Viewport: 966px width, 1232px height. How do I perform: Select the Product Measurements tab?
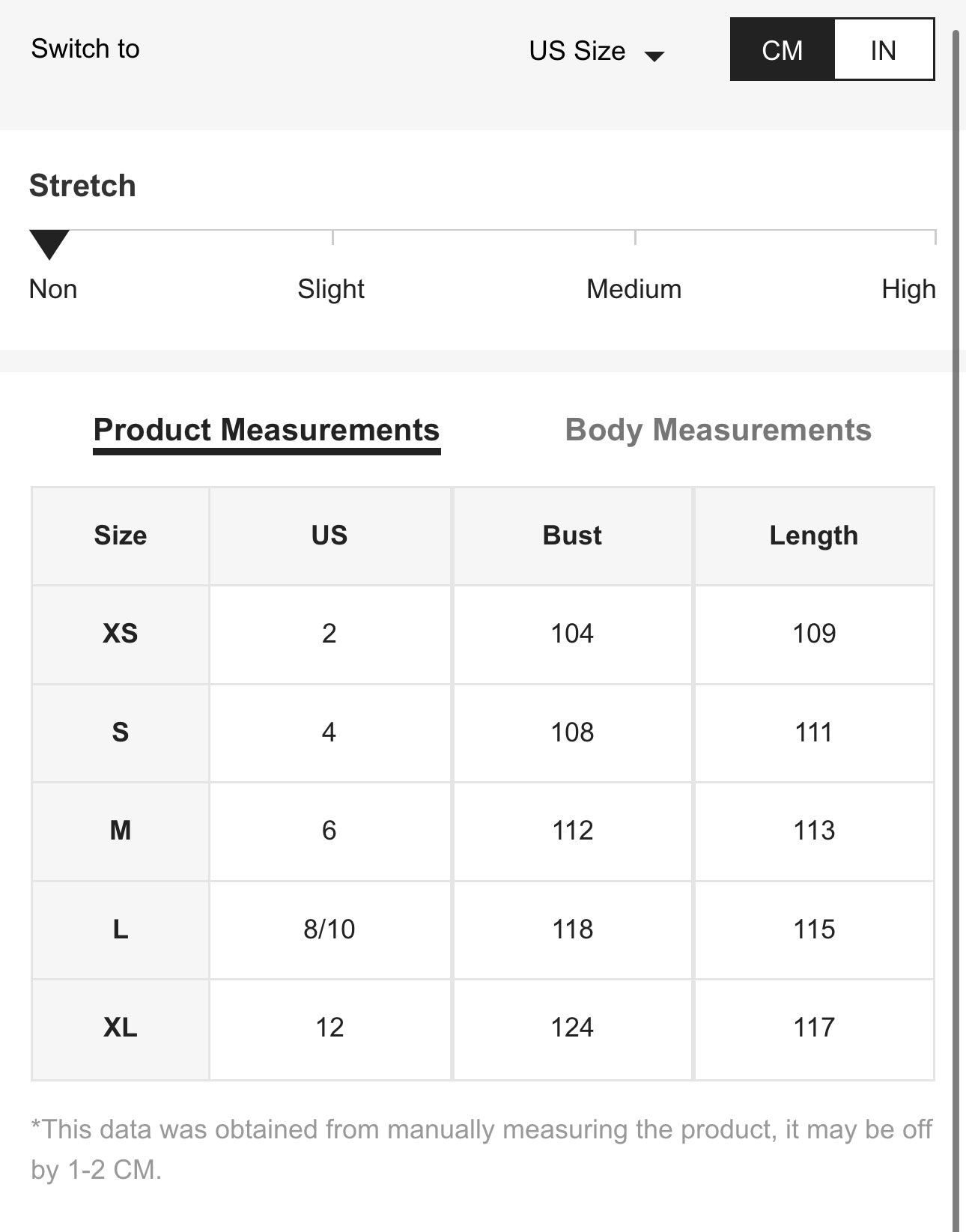(267, 430)
